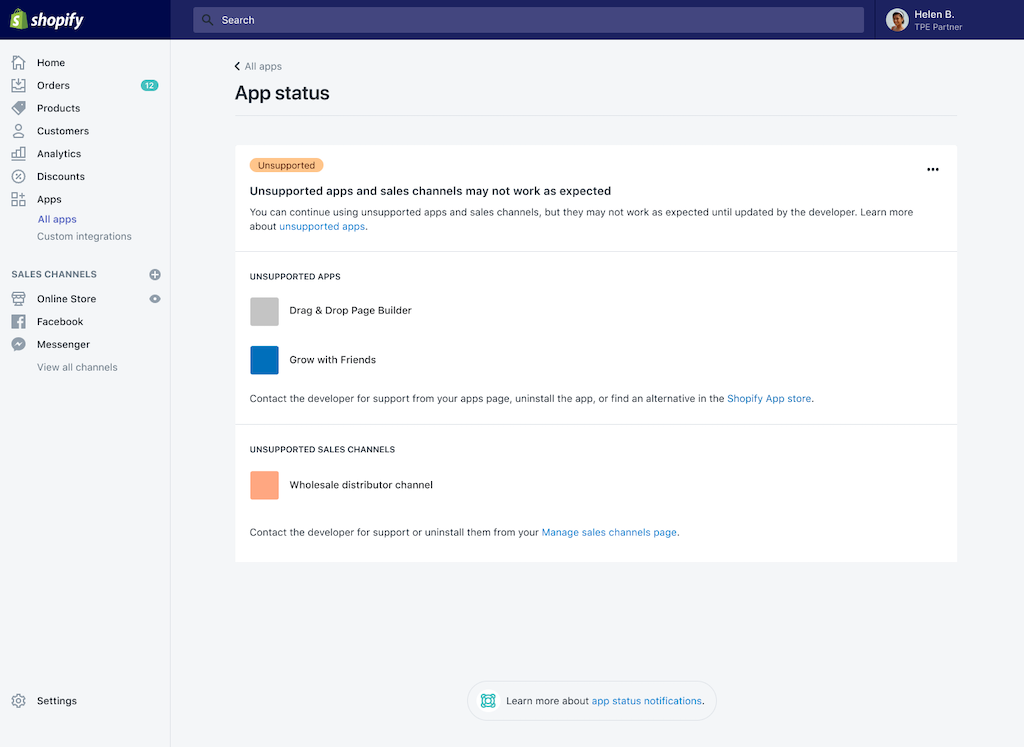Select All apps submenu item
The width and height of the screenshot is (1024, 747).
point(57,220)
